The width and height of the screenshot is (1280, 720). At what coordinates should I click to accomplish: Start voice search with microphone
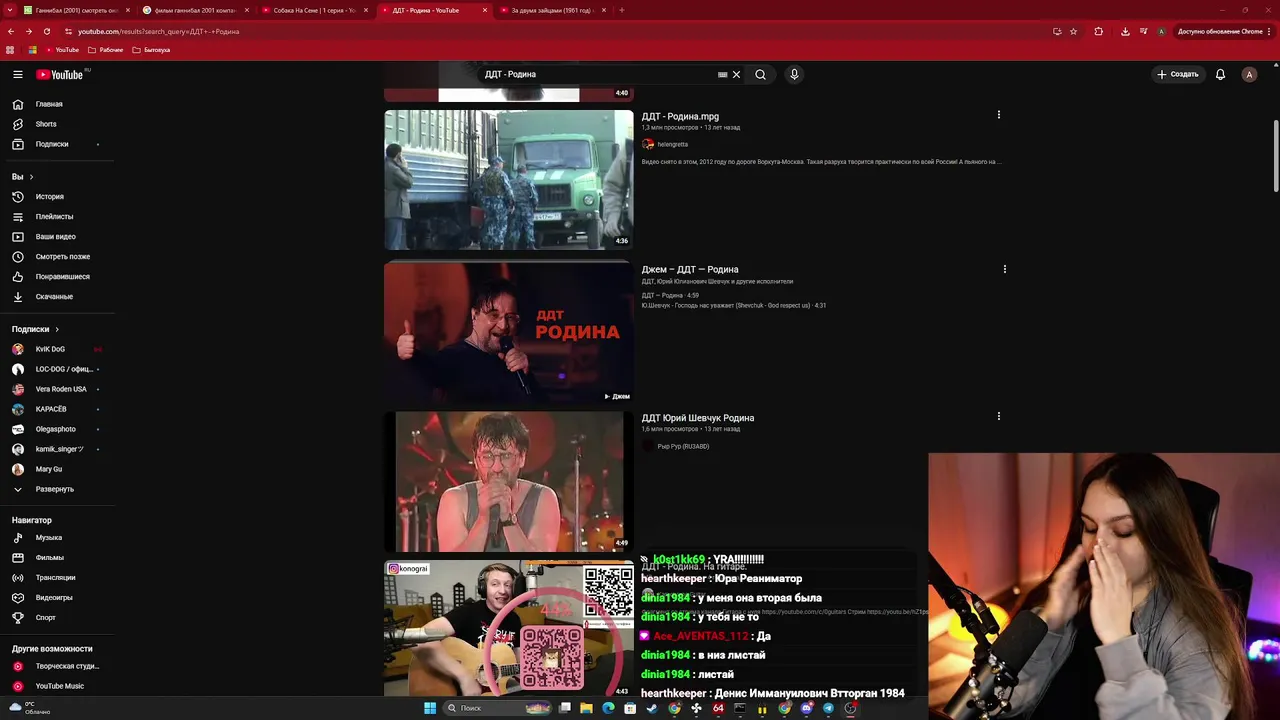click(x=794, y=74)
